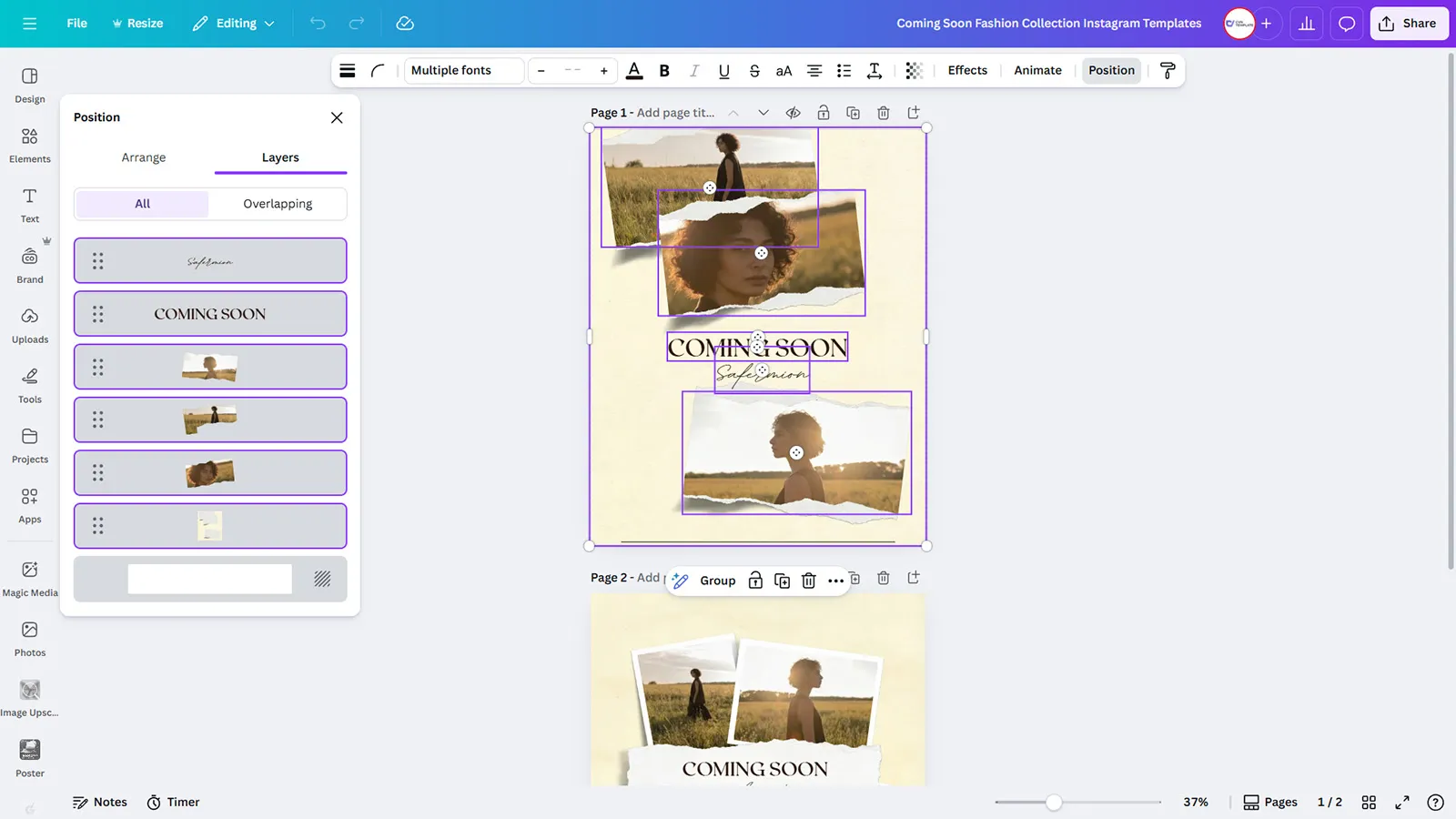The width and height of the screenshot is (1456, 819).
Task: Select the COMING SOON layer
Action: (210, 314)
